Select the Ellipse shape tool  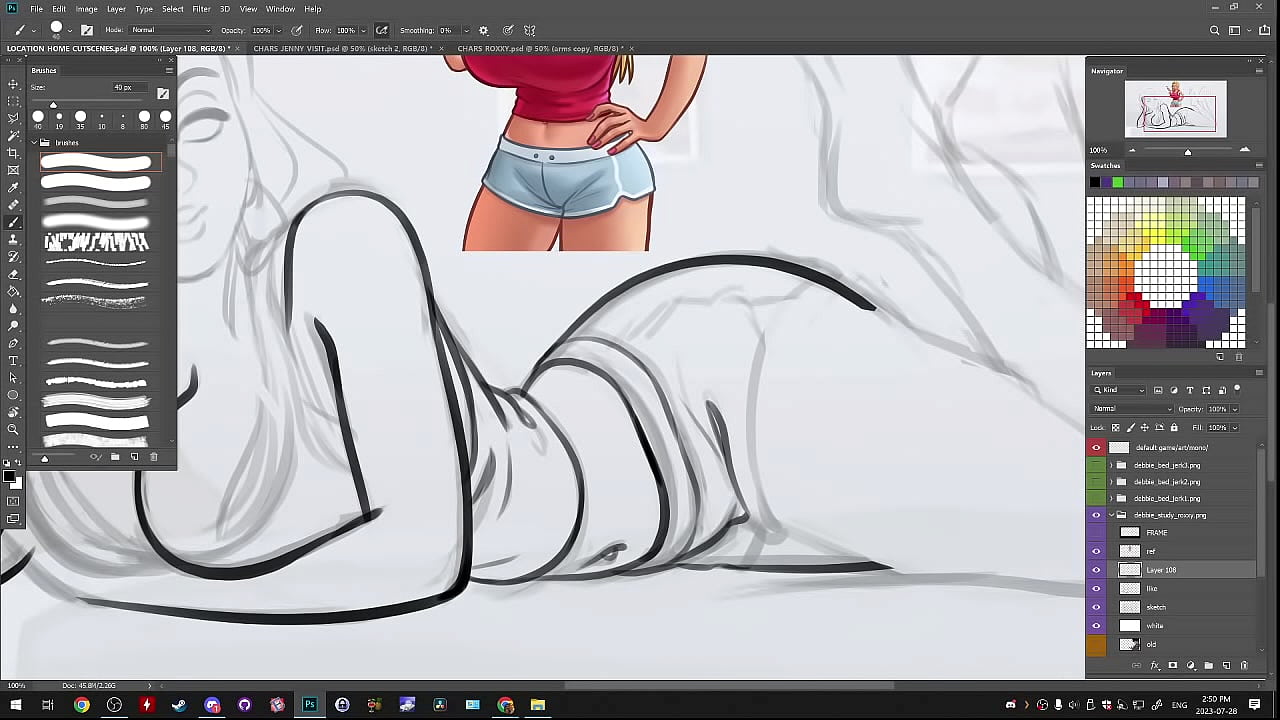tap(13, 394)
